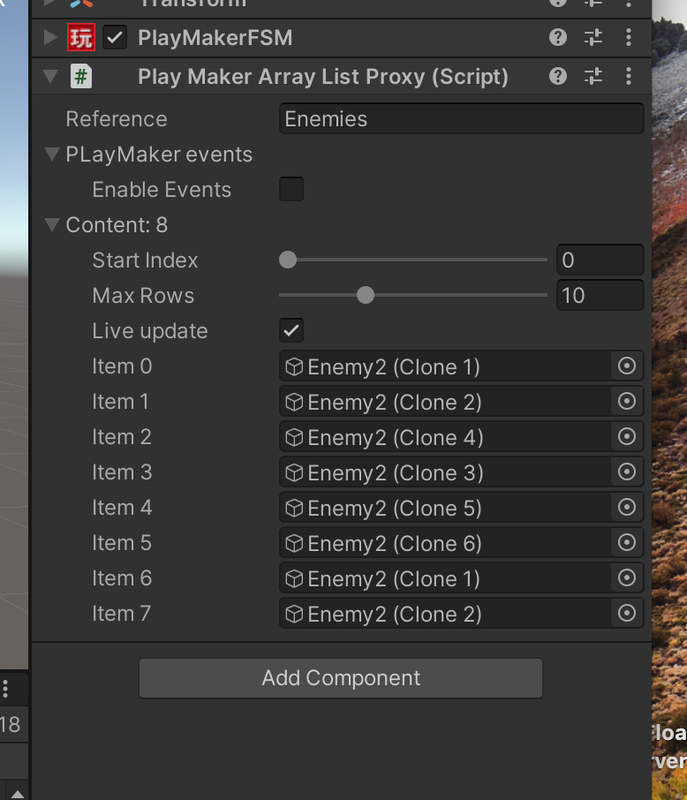Collapse the PLayMaker events foldout
The image size is (687, 800).
(x=52, y=154)
